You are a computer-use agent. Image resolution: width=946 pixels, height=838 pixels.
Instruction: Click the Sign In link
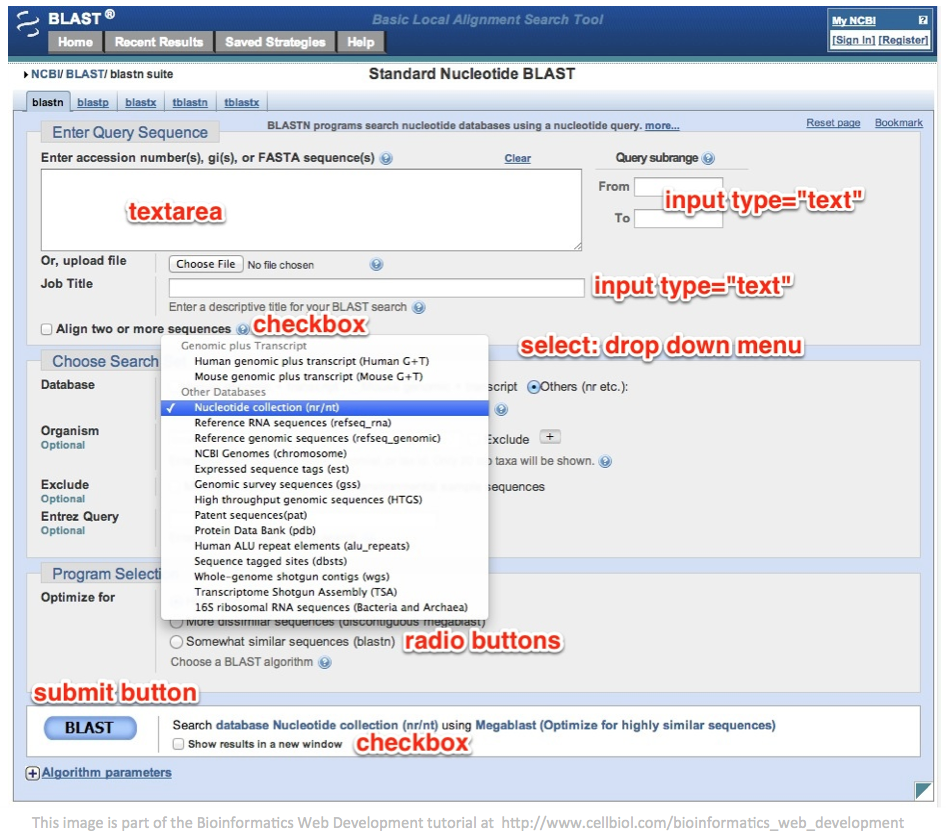pos(853,40)
